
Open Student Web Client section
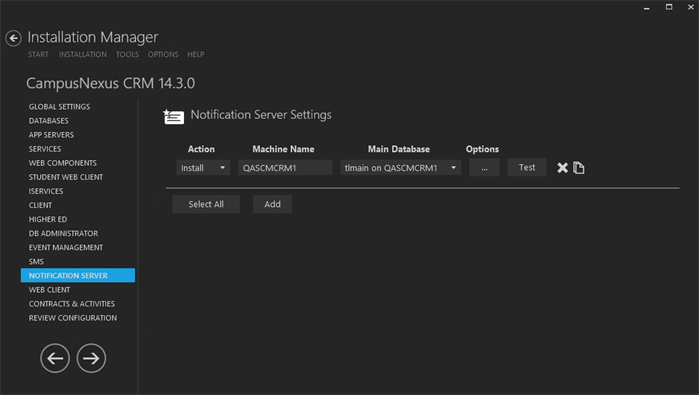(66, 177)
